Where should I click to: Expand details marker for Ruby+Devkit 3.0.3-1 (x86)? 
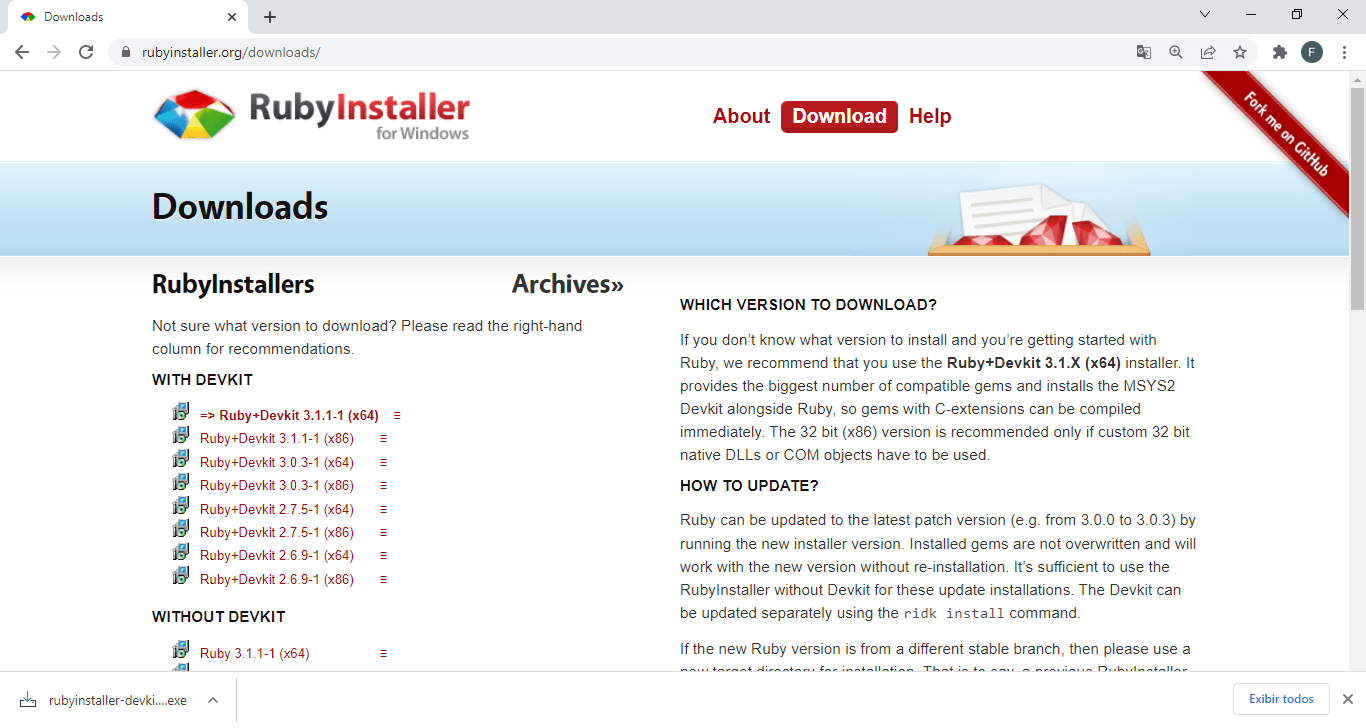383,486
